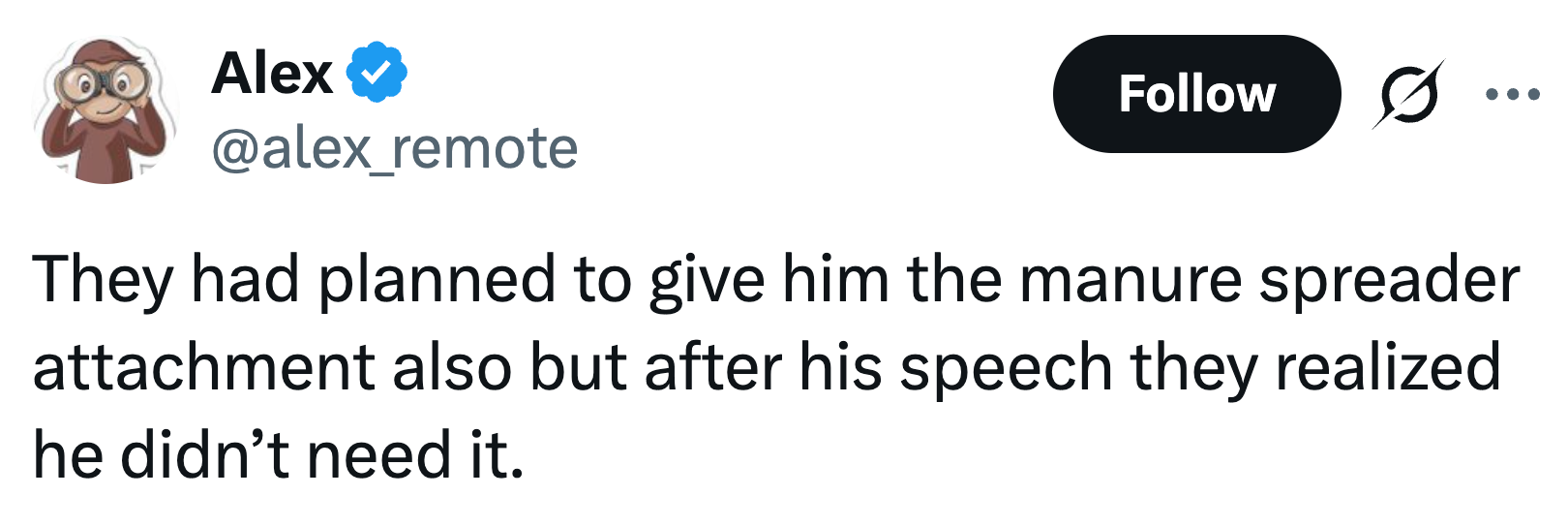Open the three-dot more options menu
The image size is (1568, 527).
point(1512,94)
